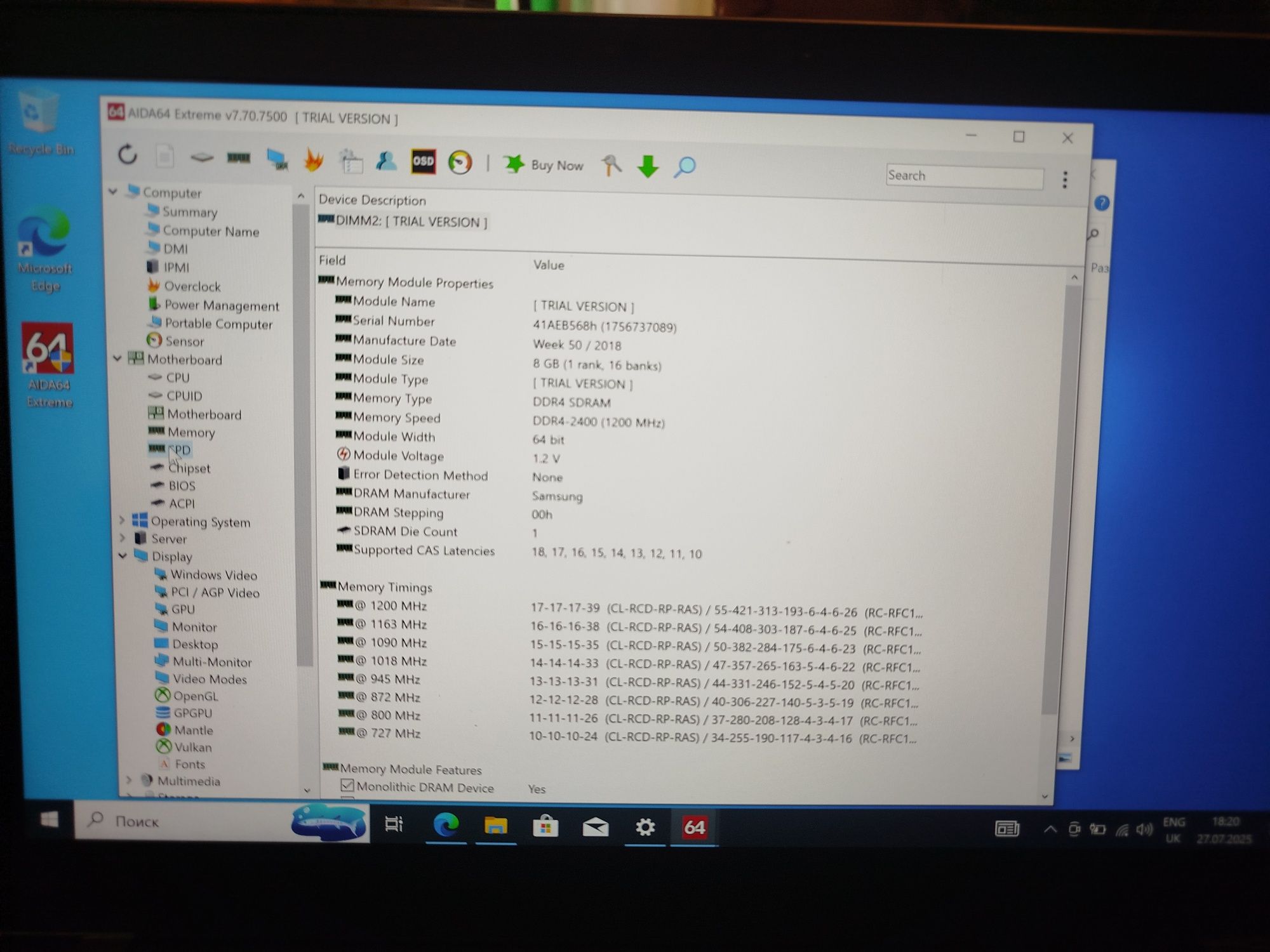Viewport: 1270px width, 952px height.
Task: Toggle the Monolithic DRAM Device checkbox
Action: [x=347, y=786]
